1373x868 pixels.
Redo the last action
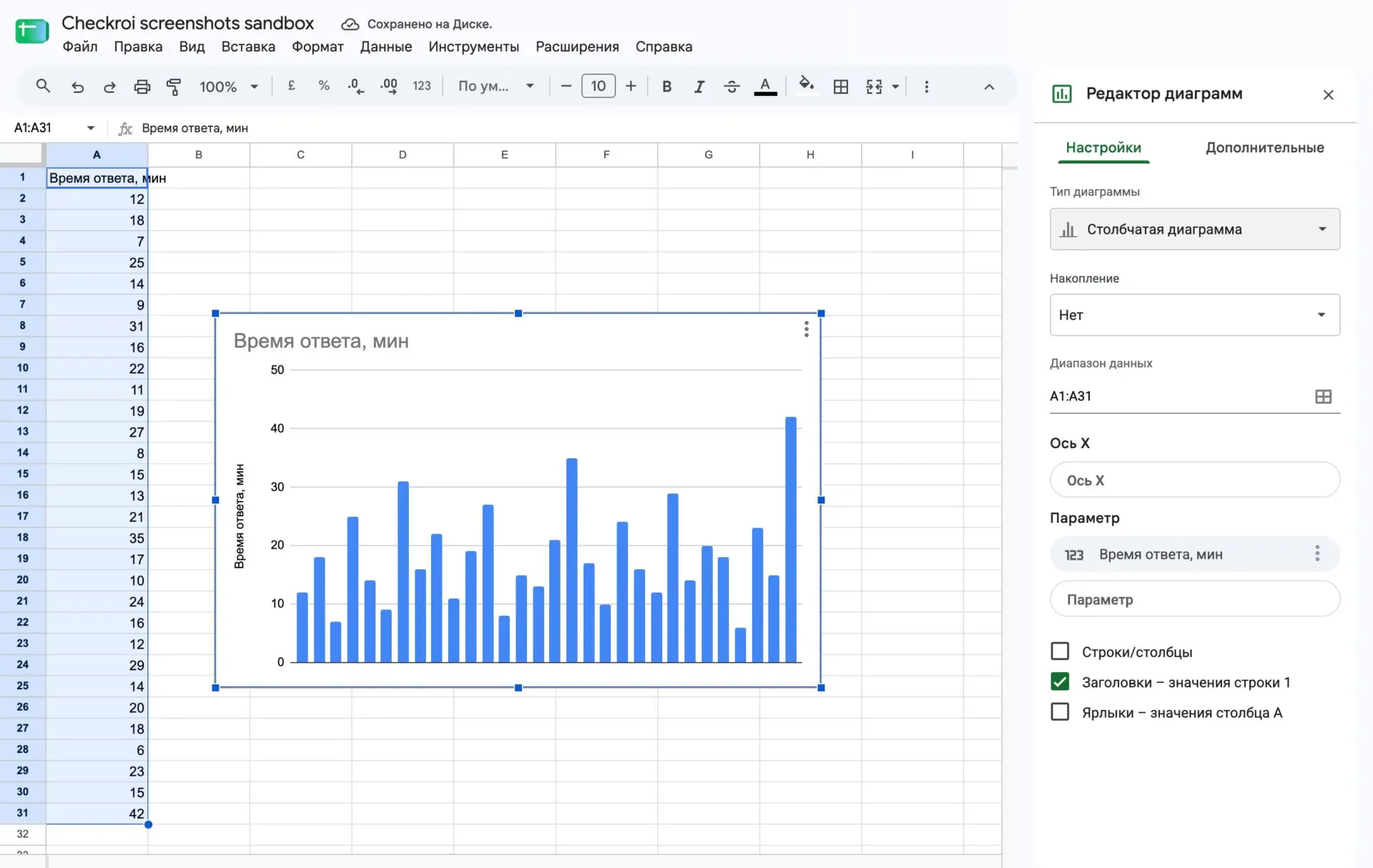[x=109, y=87]
